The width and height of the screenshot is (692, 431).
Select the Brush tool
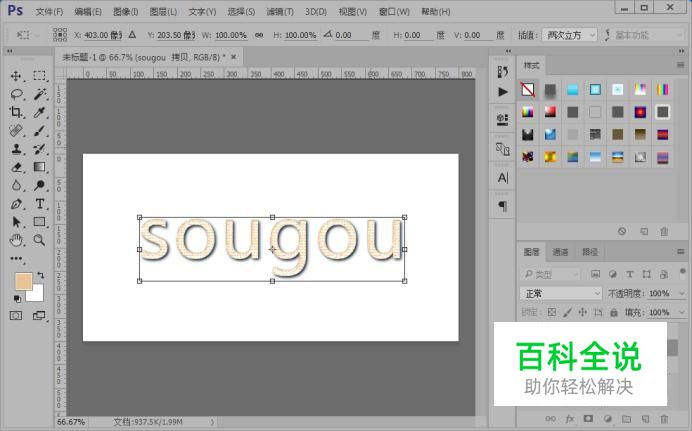pos(39,131)
